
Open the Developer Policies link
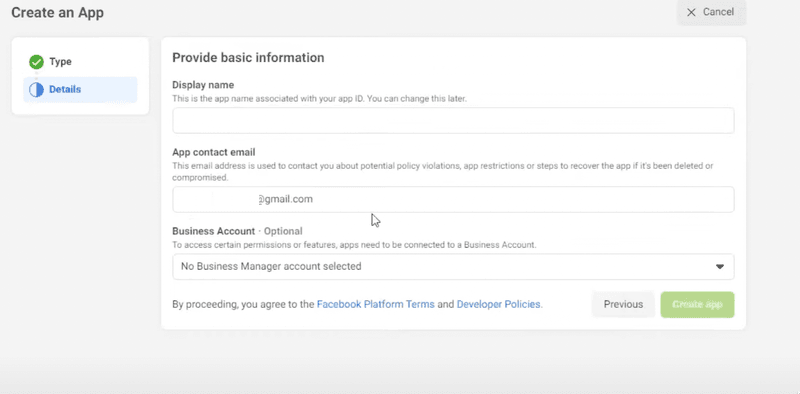(x=498, y=305)
